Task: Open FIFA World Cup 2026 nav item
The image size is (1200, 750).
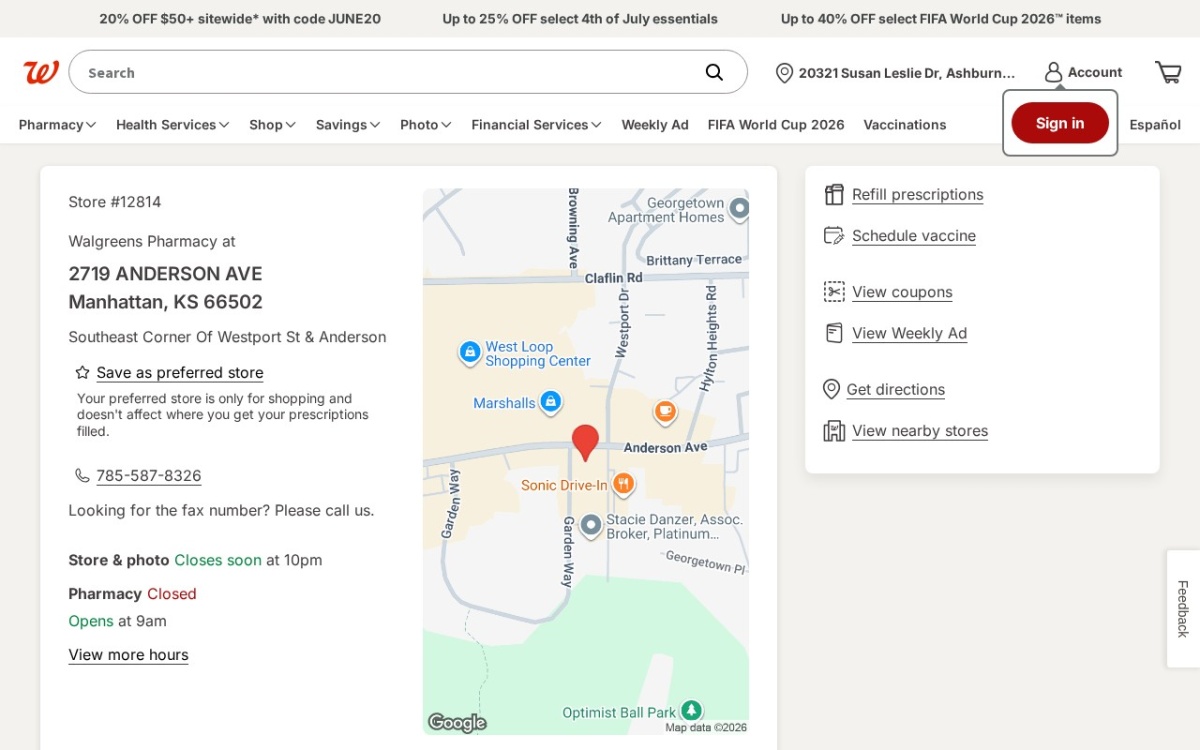Action: pos(776,124)
